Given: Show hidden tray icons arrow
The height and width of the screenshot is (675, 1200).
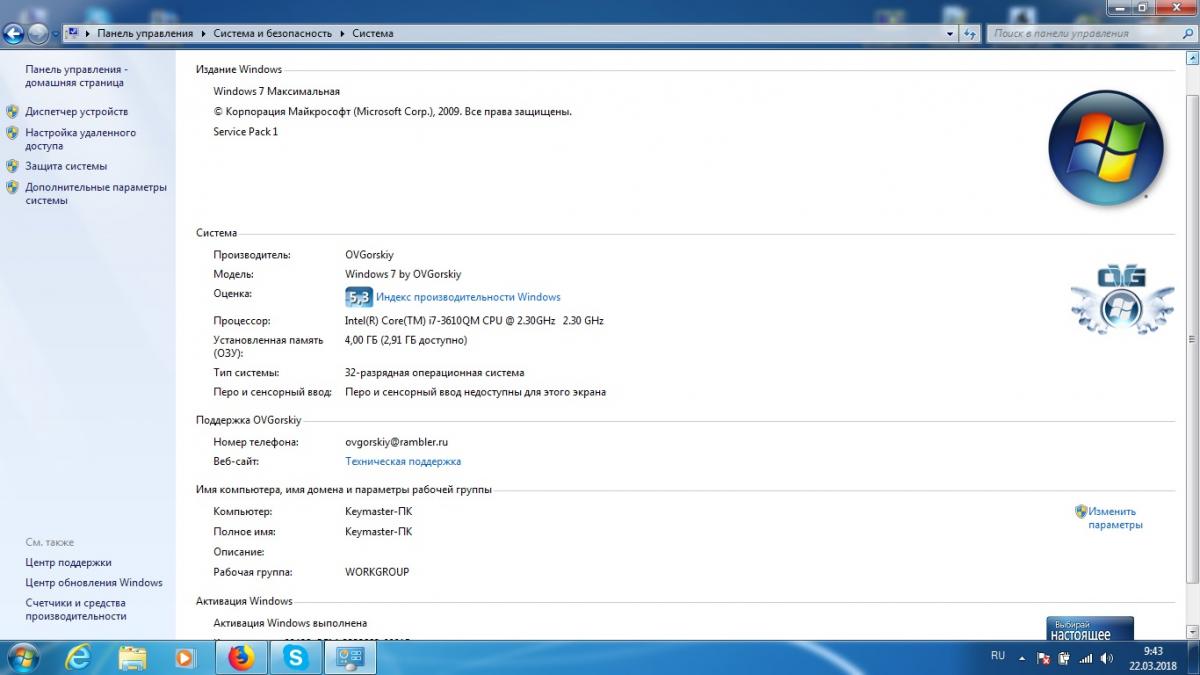Looking at the screenshot, I should [x=1022, y=658].
